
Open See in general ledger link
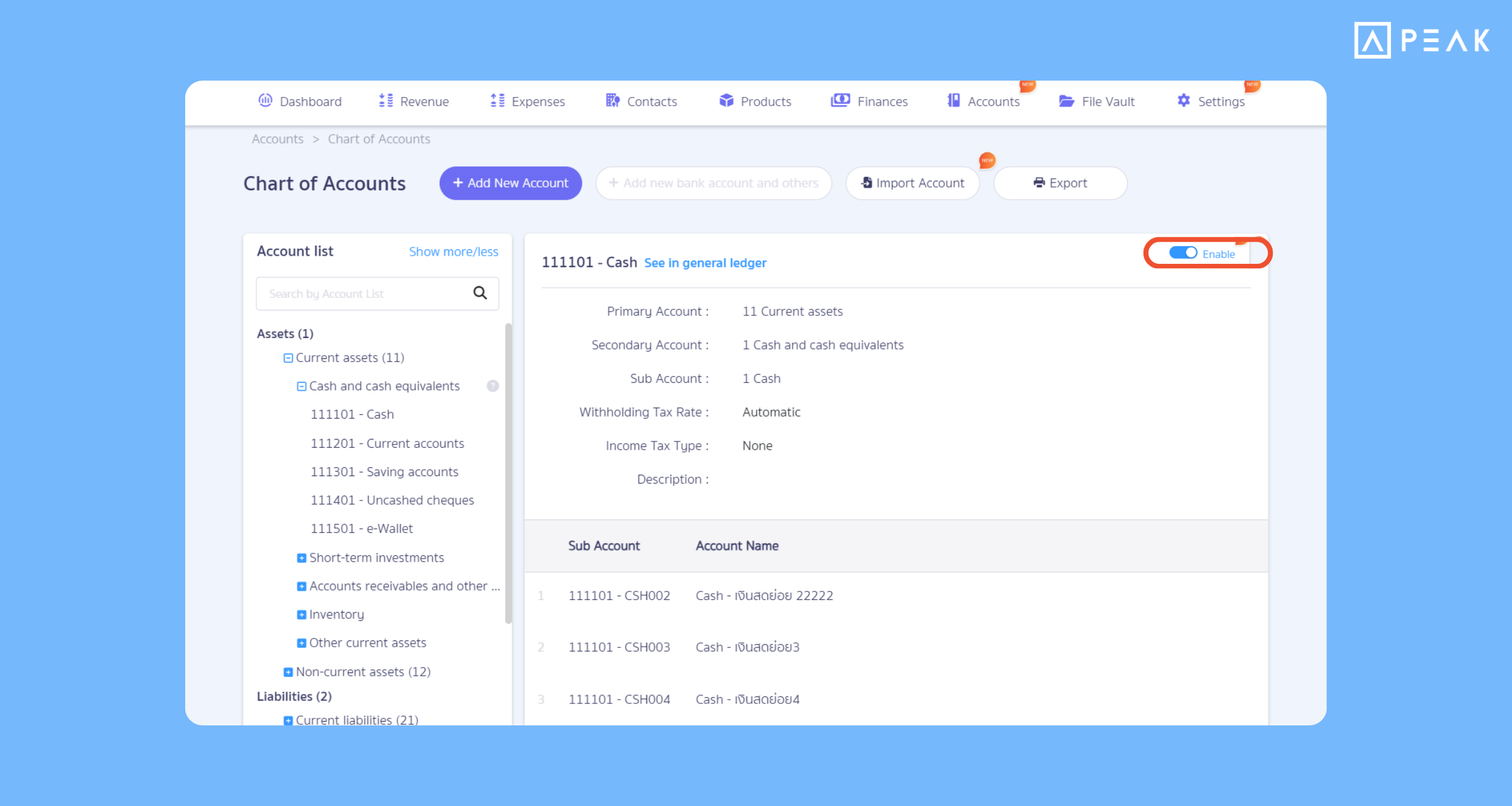[x=705, y=263]
